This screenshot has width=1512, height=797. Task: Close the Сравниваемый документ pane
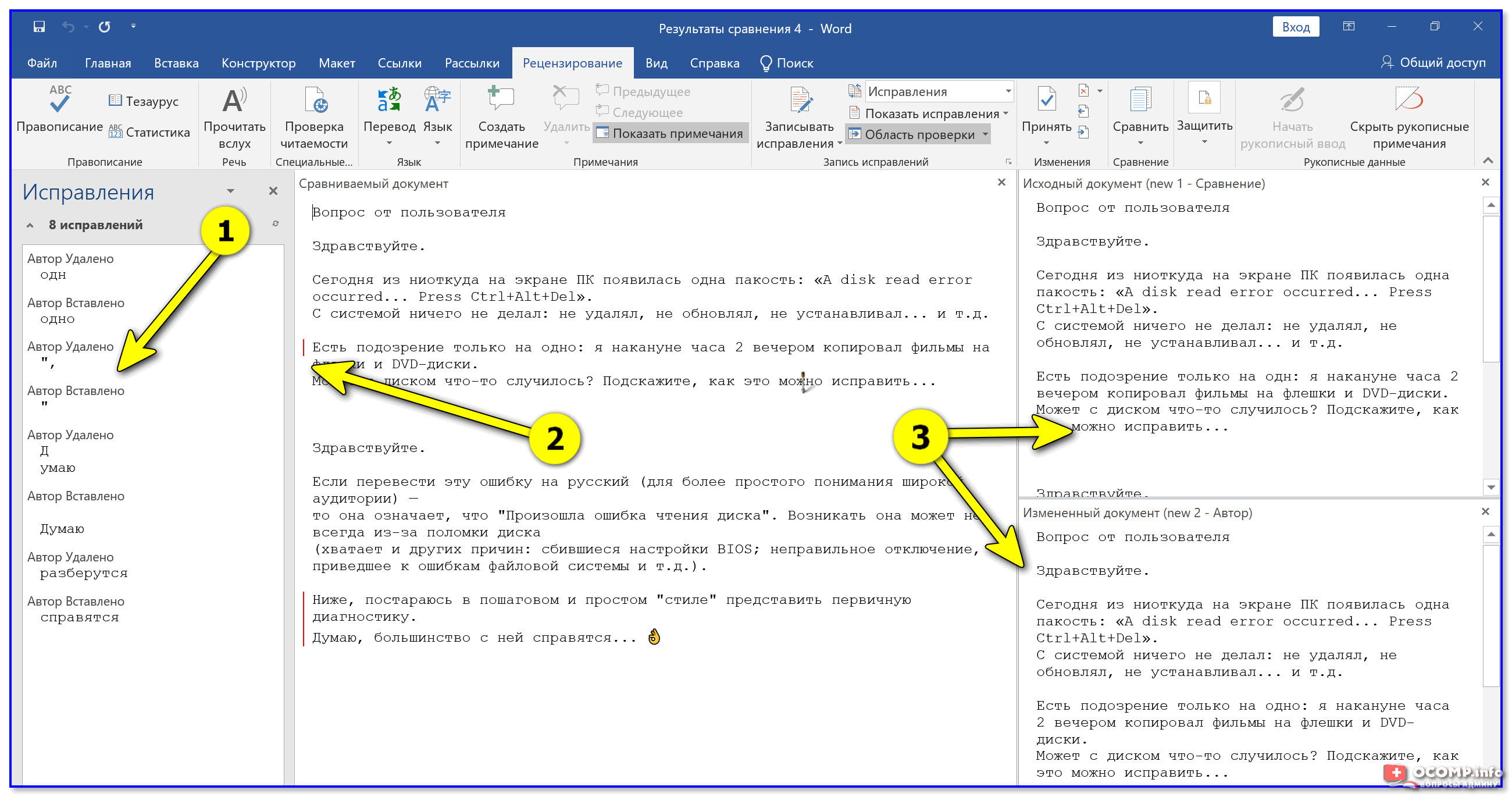coord(1001,183)
